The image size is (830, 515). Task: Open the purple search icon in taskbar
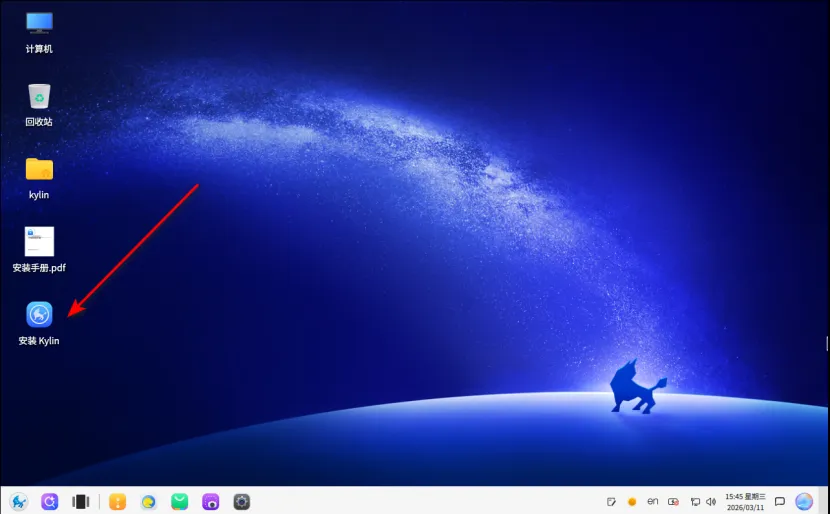[50, 501]
